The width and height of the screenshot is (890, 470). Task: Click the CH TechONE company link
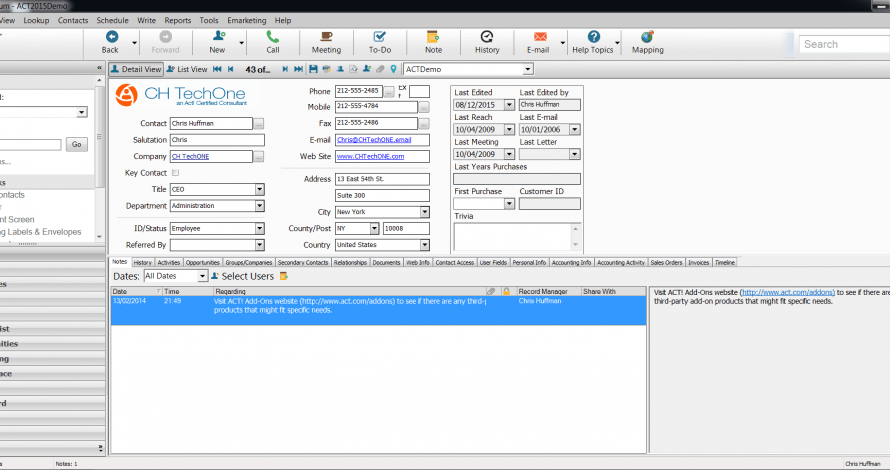click(x=190, y=157)
